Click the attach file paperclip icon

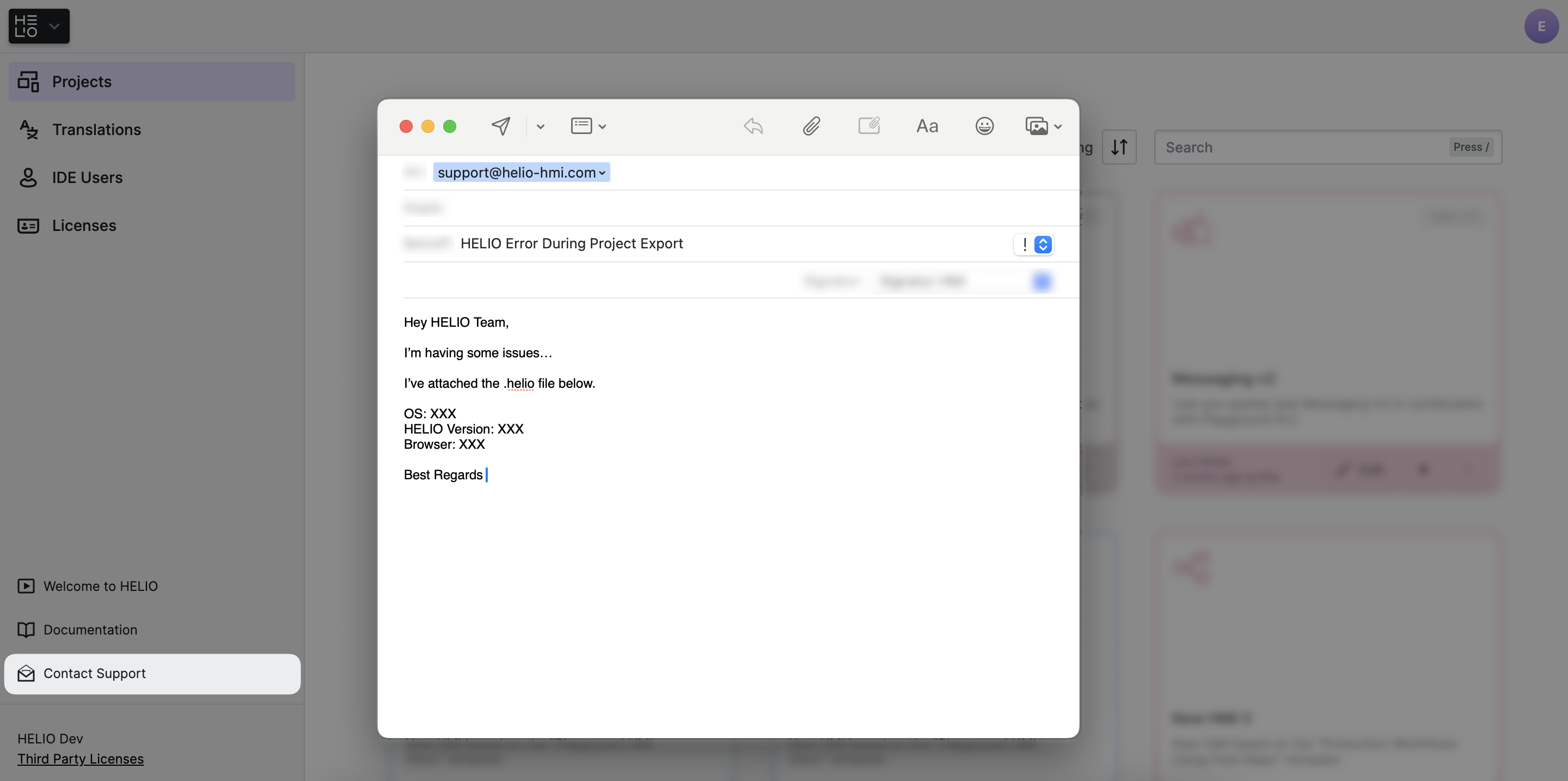[x=811, y=126]
